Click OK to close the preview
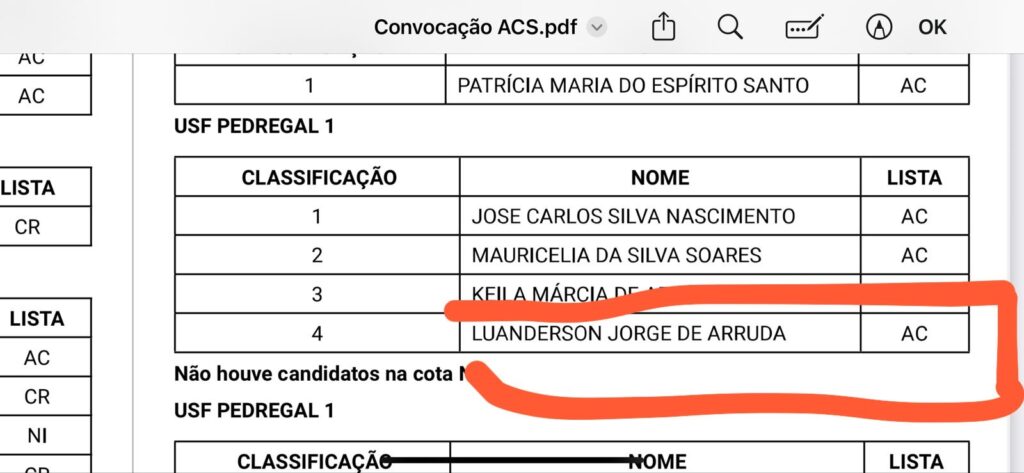 (x=932, y=27)
